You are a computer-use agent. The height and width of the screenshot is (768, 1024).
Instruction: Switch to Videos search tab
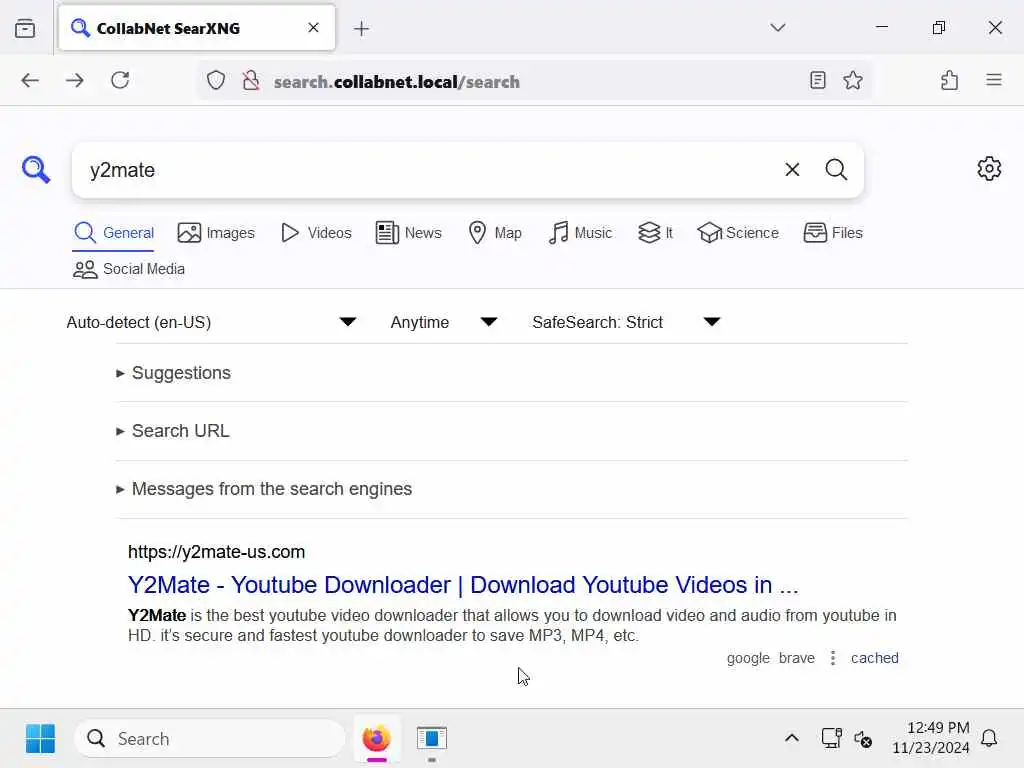coord(316,233)
